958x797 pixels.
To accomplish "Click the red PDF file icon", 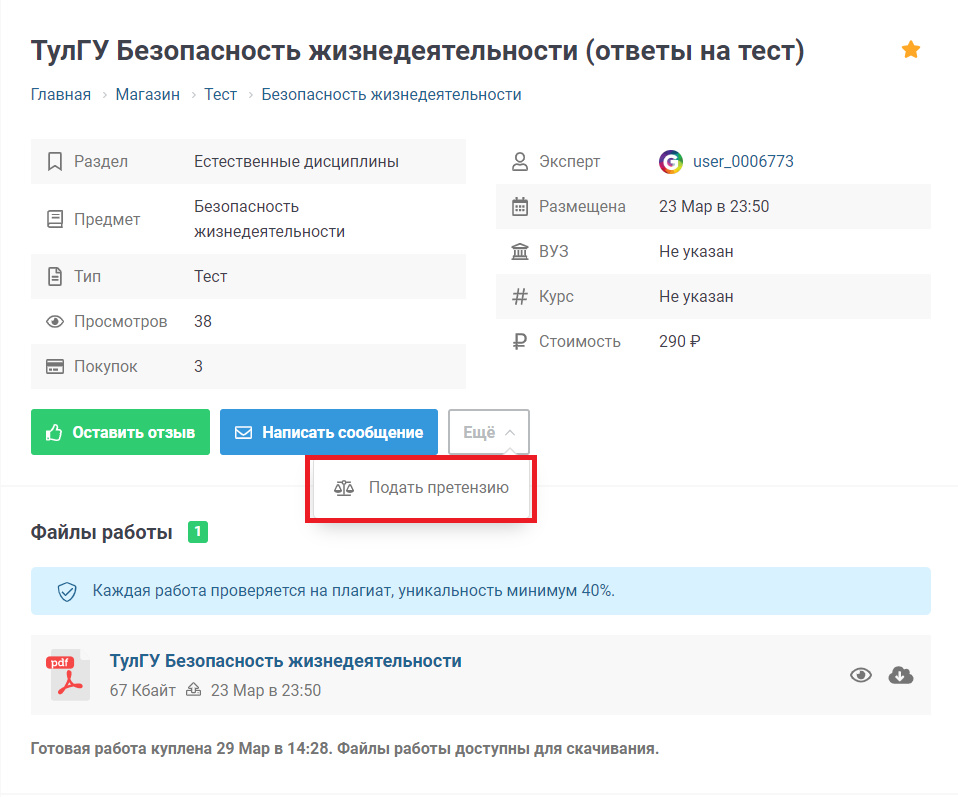I will pyautogui.click(x=69, y=675).
